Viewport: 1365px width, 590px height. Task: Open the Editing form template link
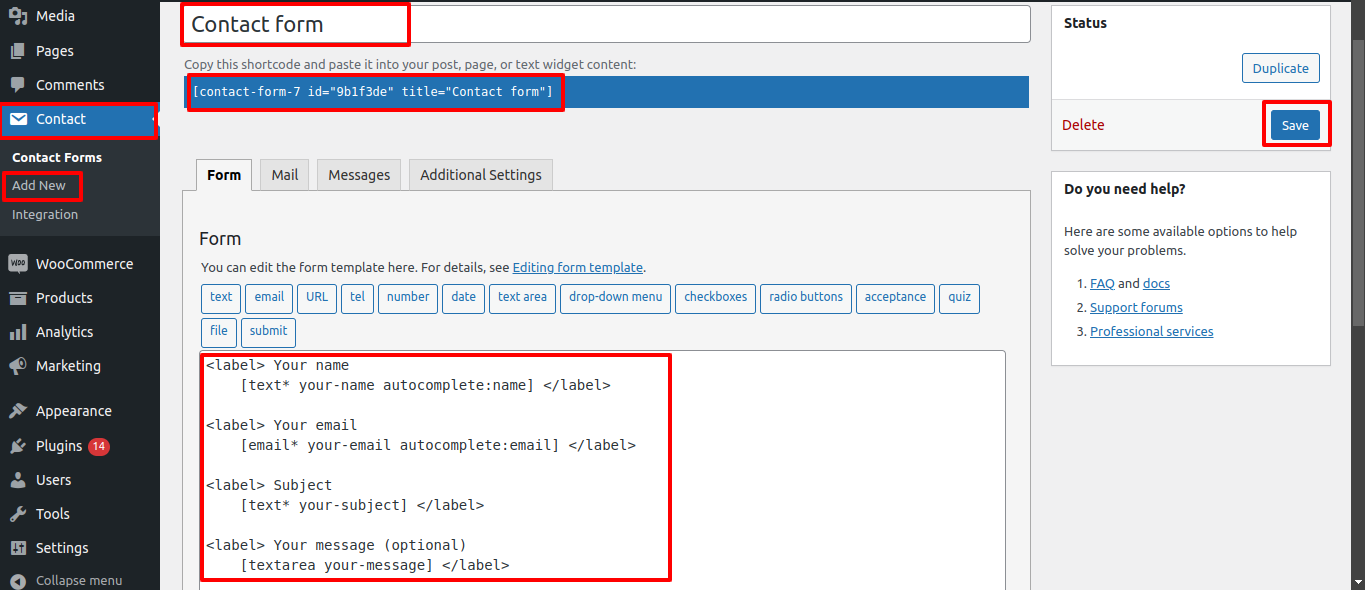tap(578, 267)
